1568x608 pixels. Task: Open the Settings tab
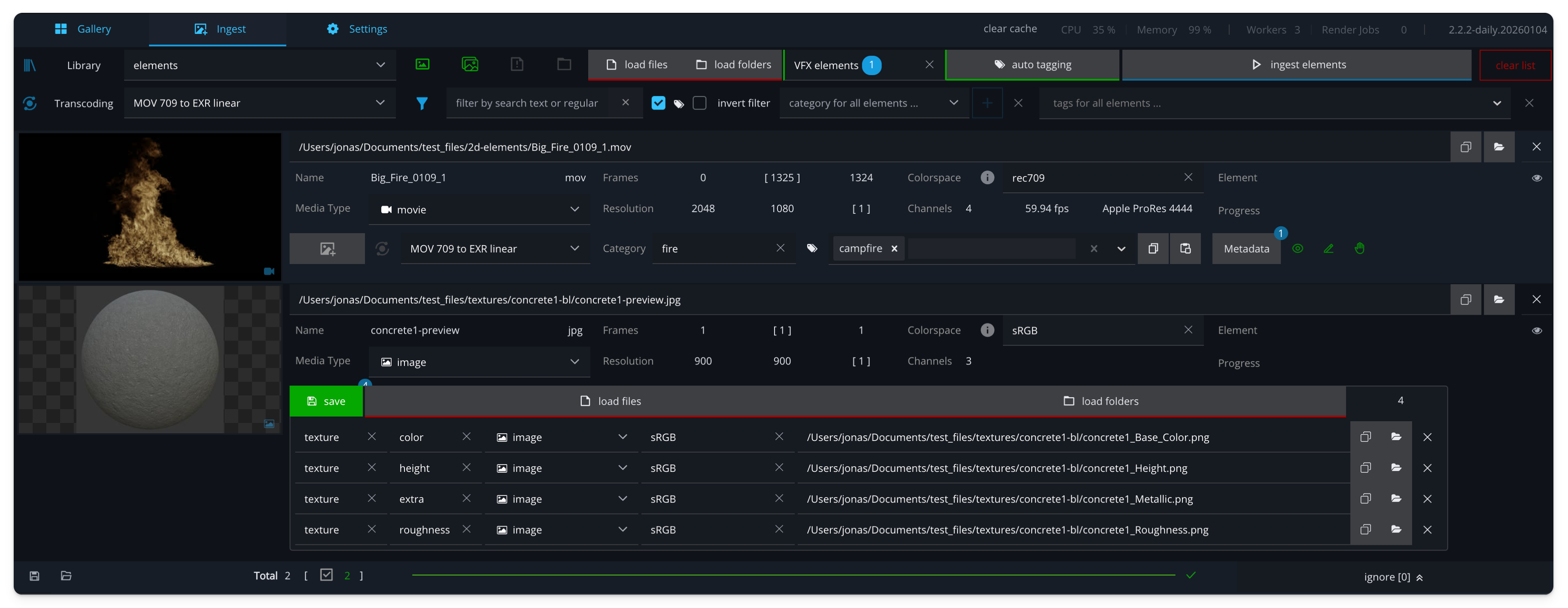[357, 29]
